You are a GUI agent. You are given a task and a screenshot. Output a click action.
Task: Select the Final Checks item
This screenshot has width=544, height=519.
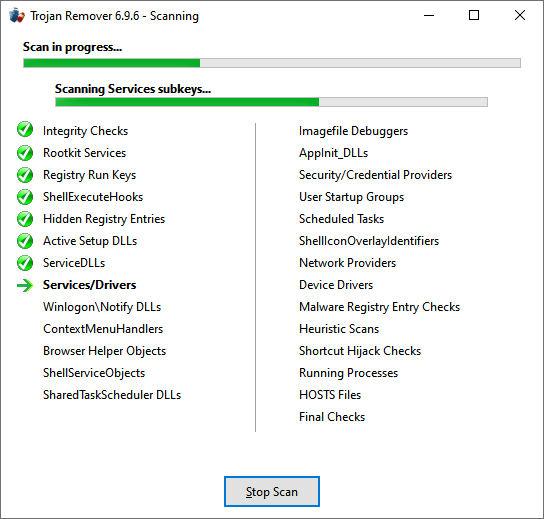click(332, 417)
